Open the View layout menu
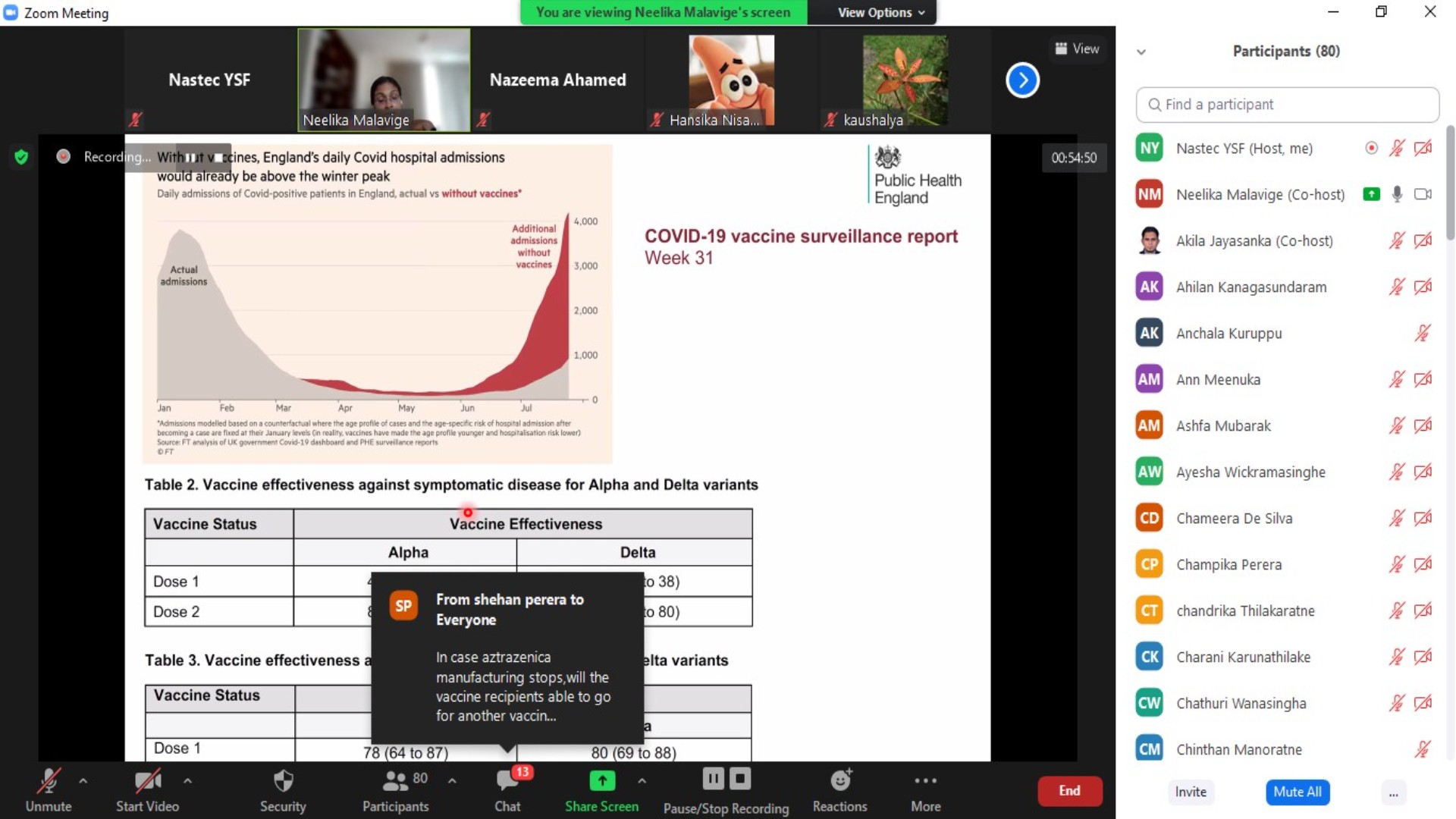 point(1077,49)
